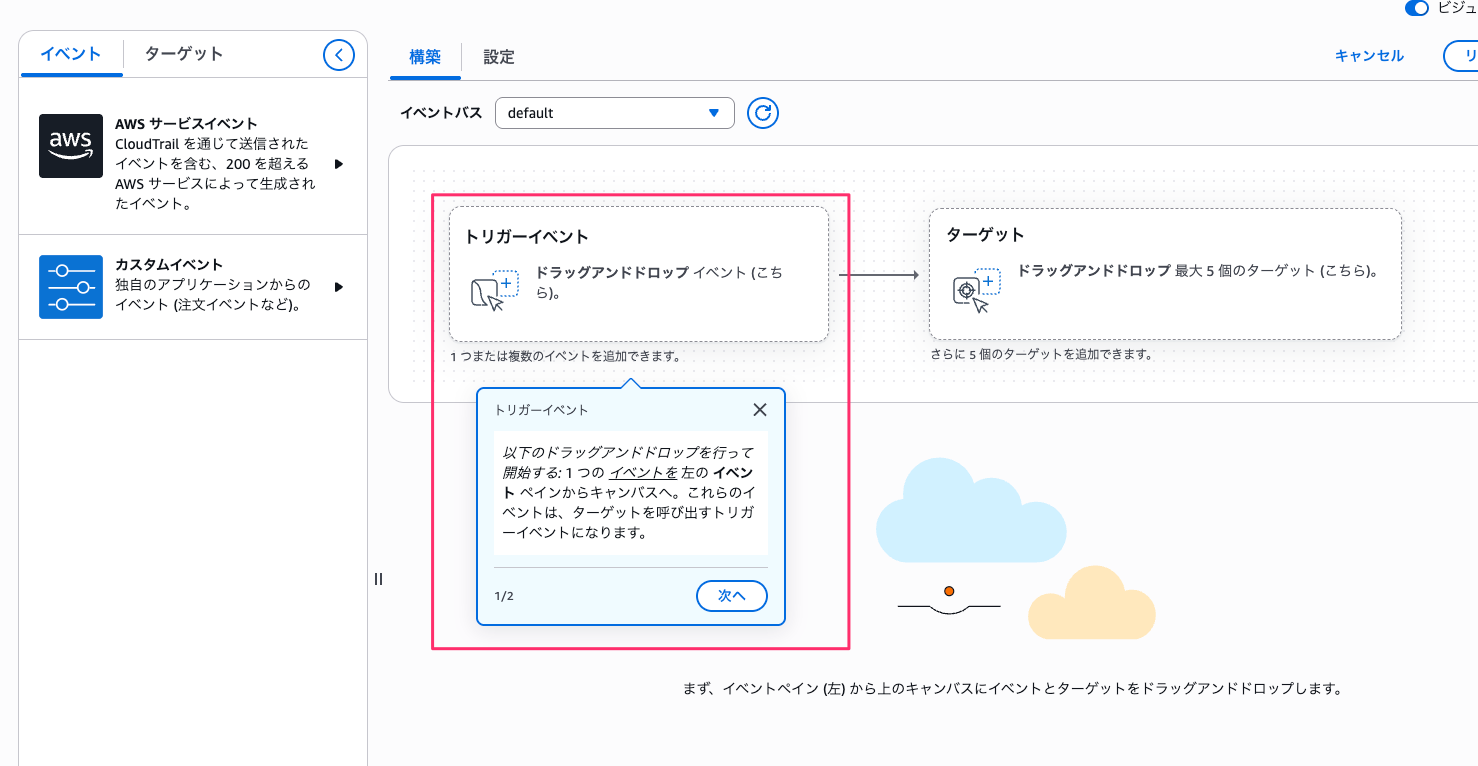Switch to the ターゲット tab

(x=184, y=54)
